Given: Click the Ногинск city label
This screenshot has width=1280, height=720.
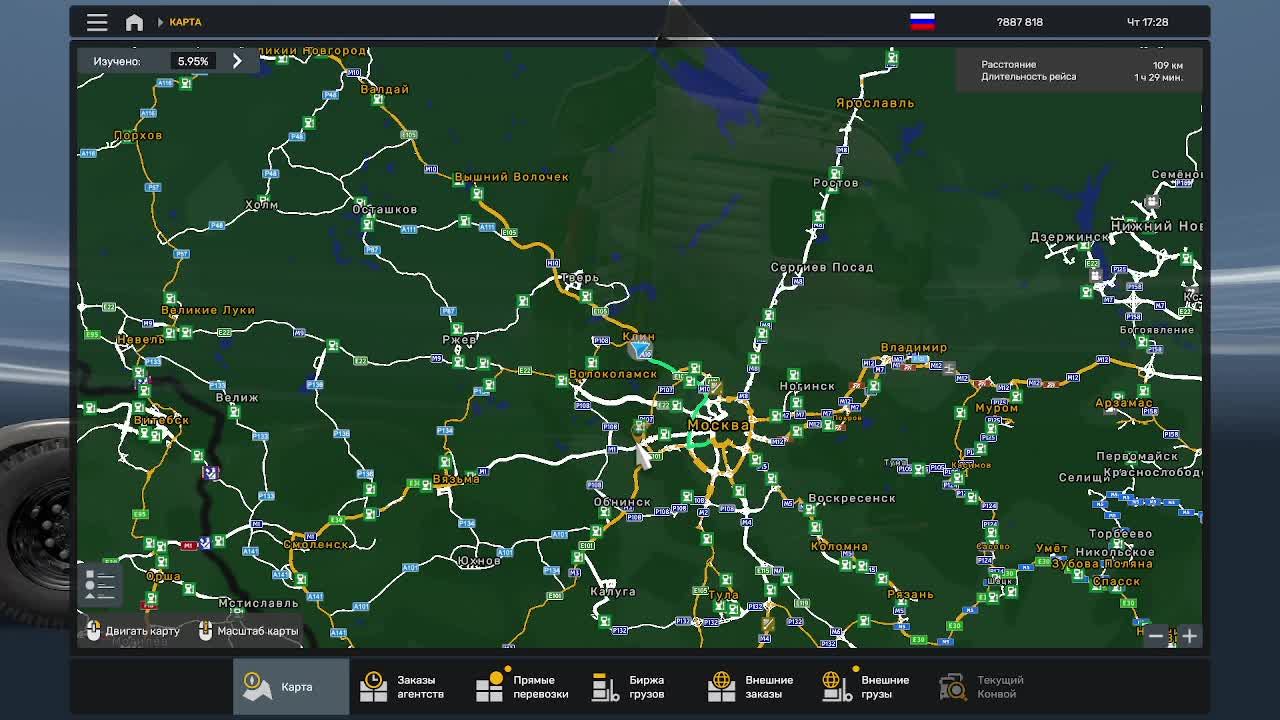Looking at the screenshot, I should (x=807, y=386).
